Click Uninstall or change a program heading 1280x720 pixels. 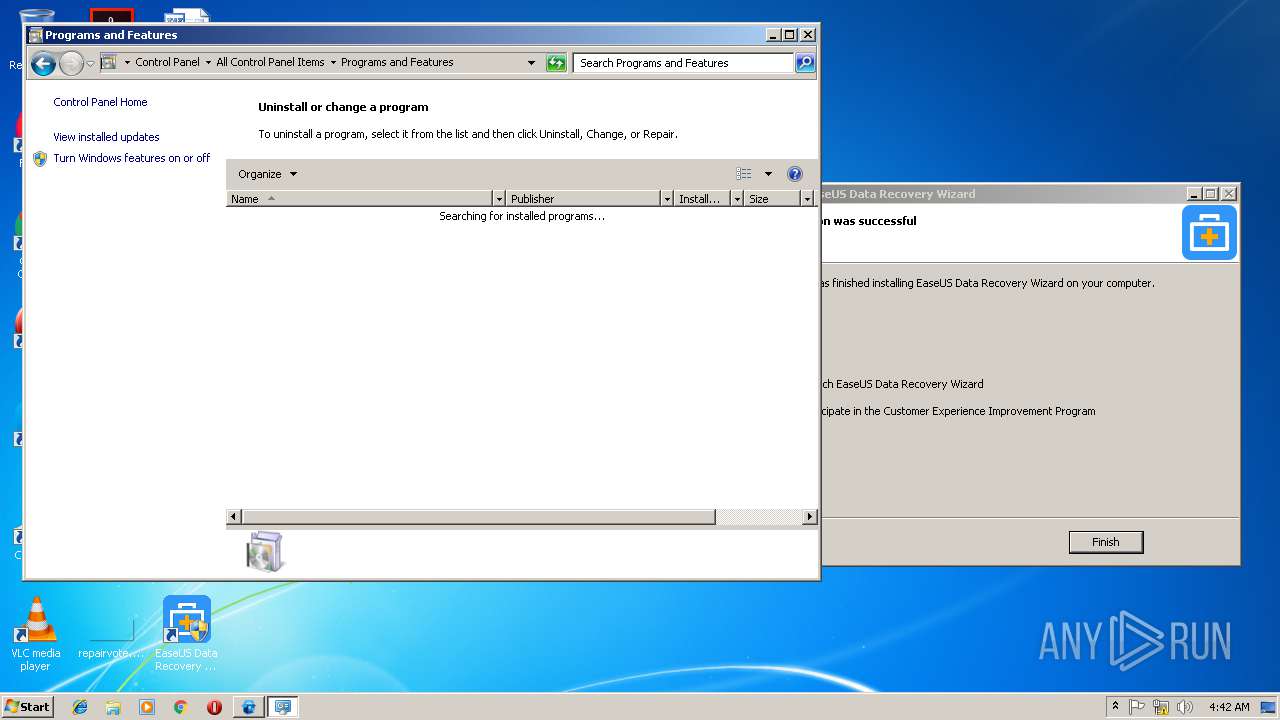click(x=343, y=107)
